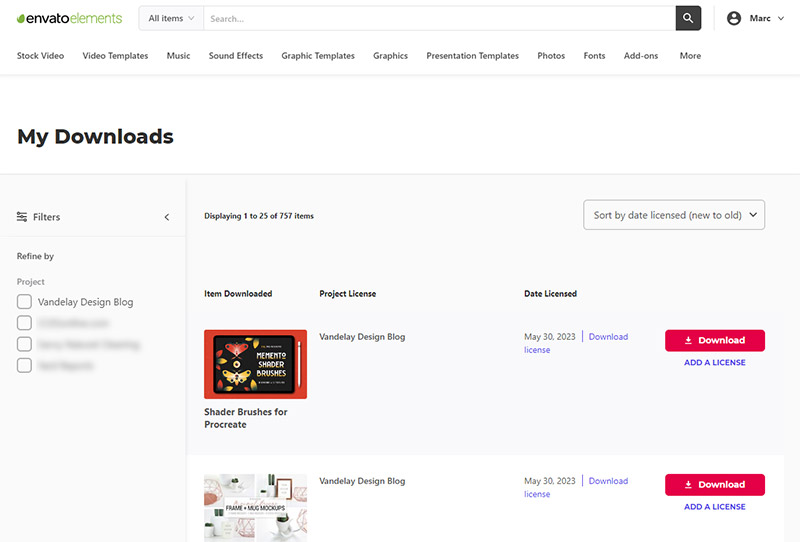The height and width of the screenshot is (542, 800).
Task: Collapse the Filters sidebar with the chevron
Action: point(167,217)
